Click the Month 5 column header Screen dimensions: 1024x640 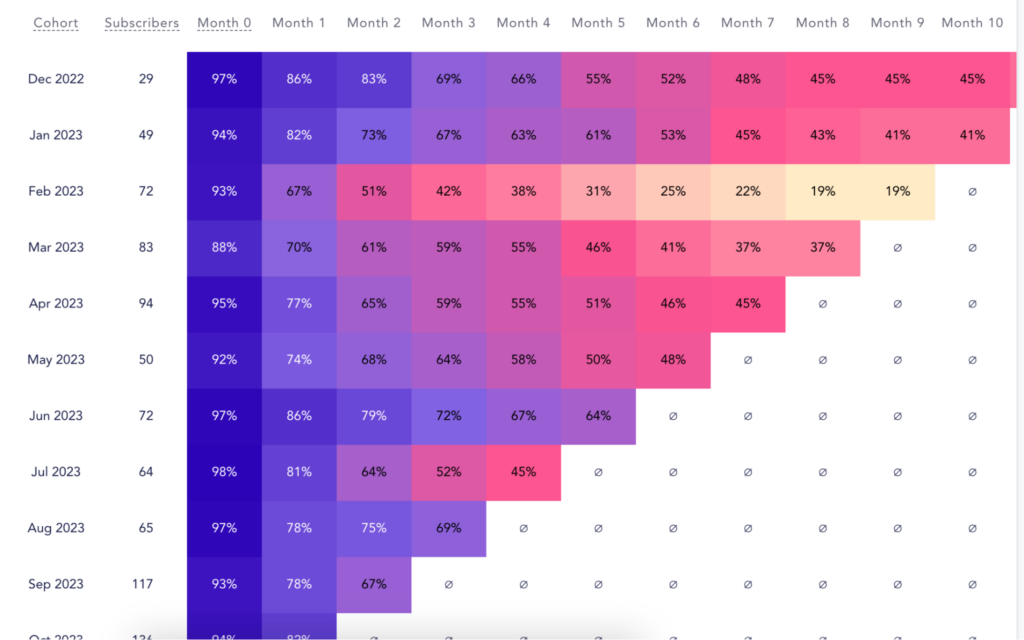click(598, 22)
